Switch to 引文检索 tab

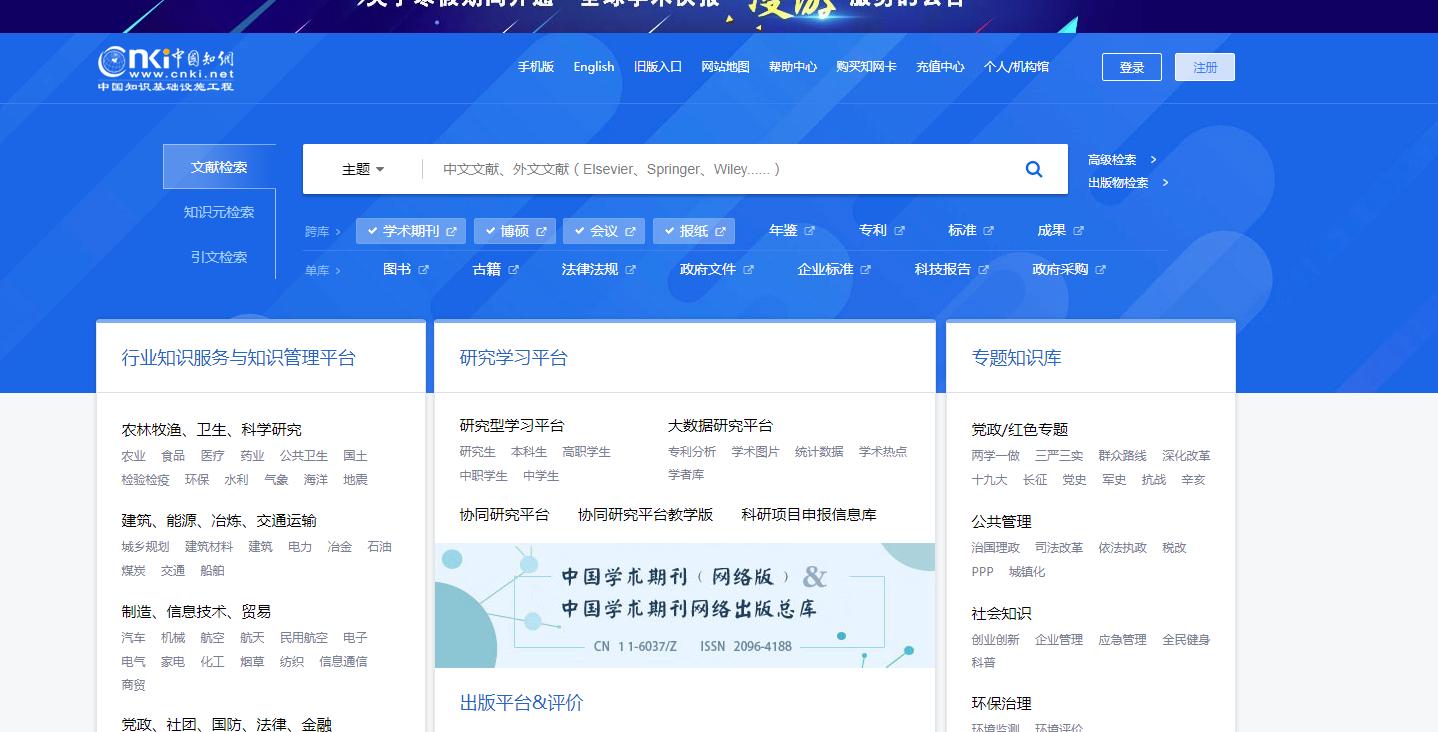219,257
